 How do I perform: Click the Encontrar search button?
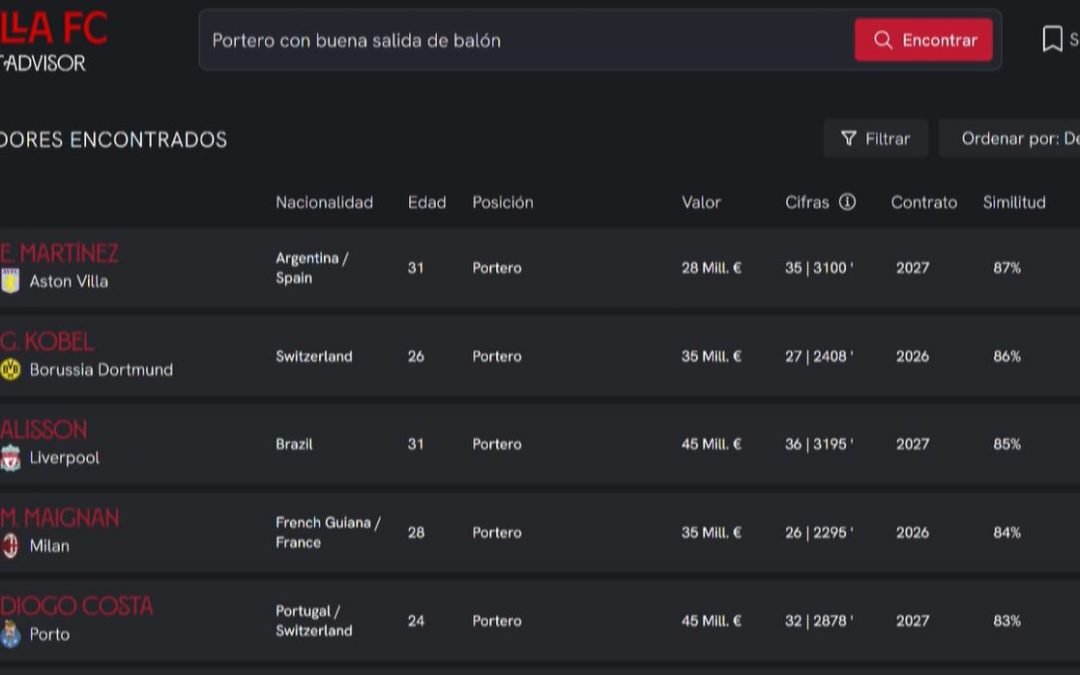point(923,40)
